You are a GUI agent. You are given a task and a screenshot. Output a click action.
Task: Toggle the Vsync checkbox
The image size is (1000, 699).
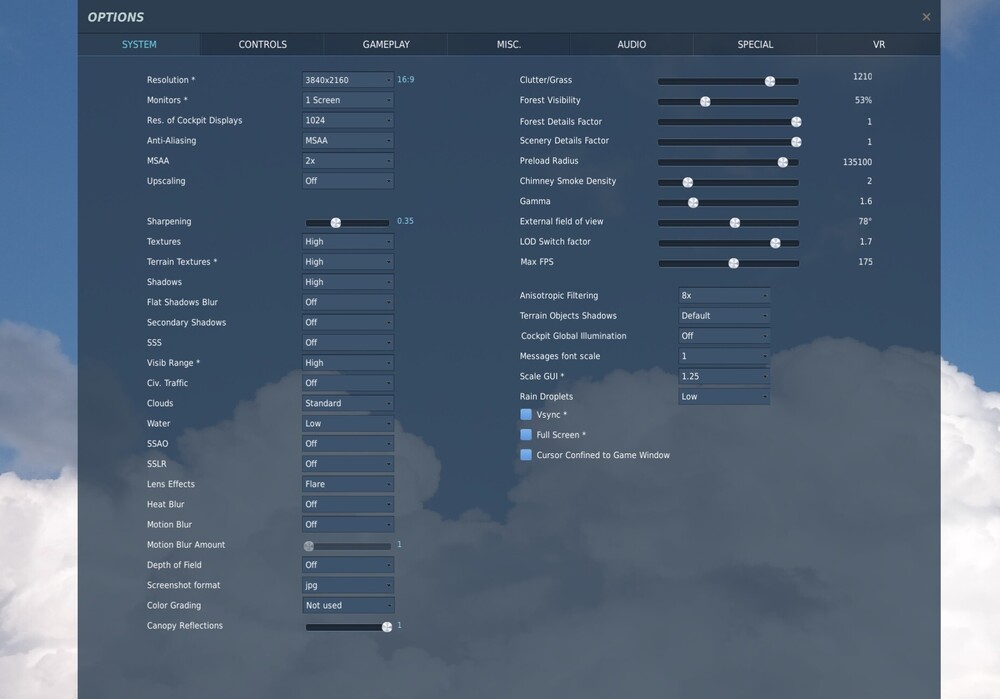[526, 415]
